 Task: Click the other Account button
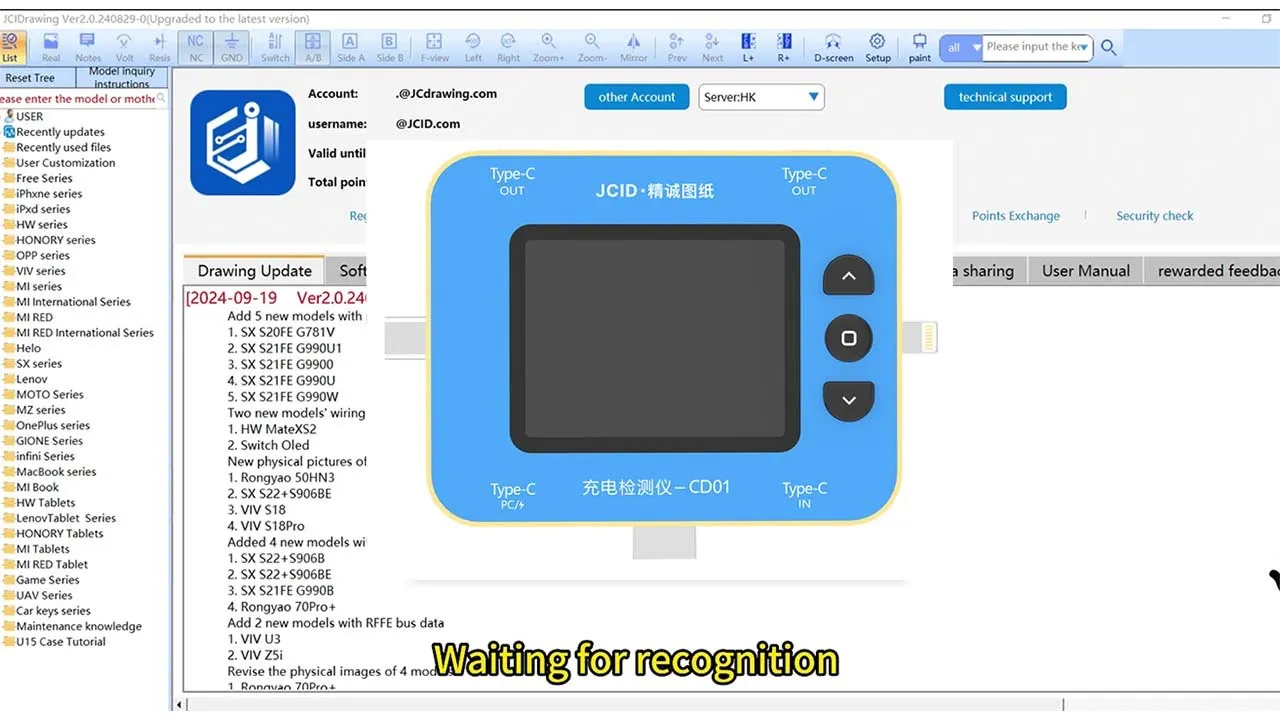pyautogui.click(x=637, y=97)
